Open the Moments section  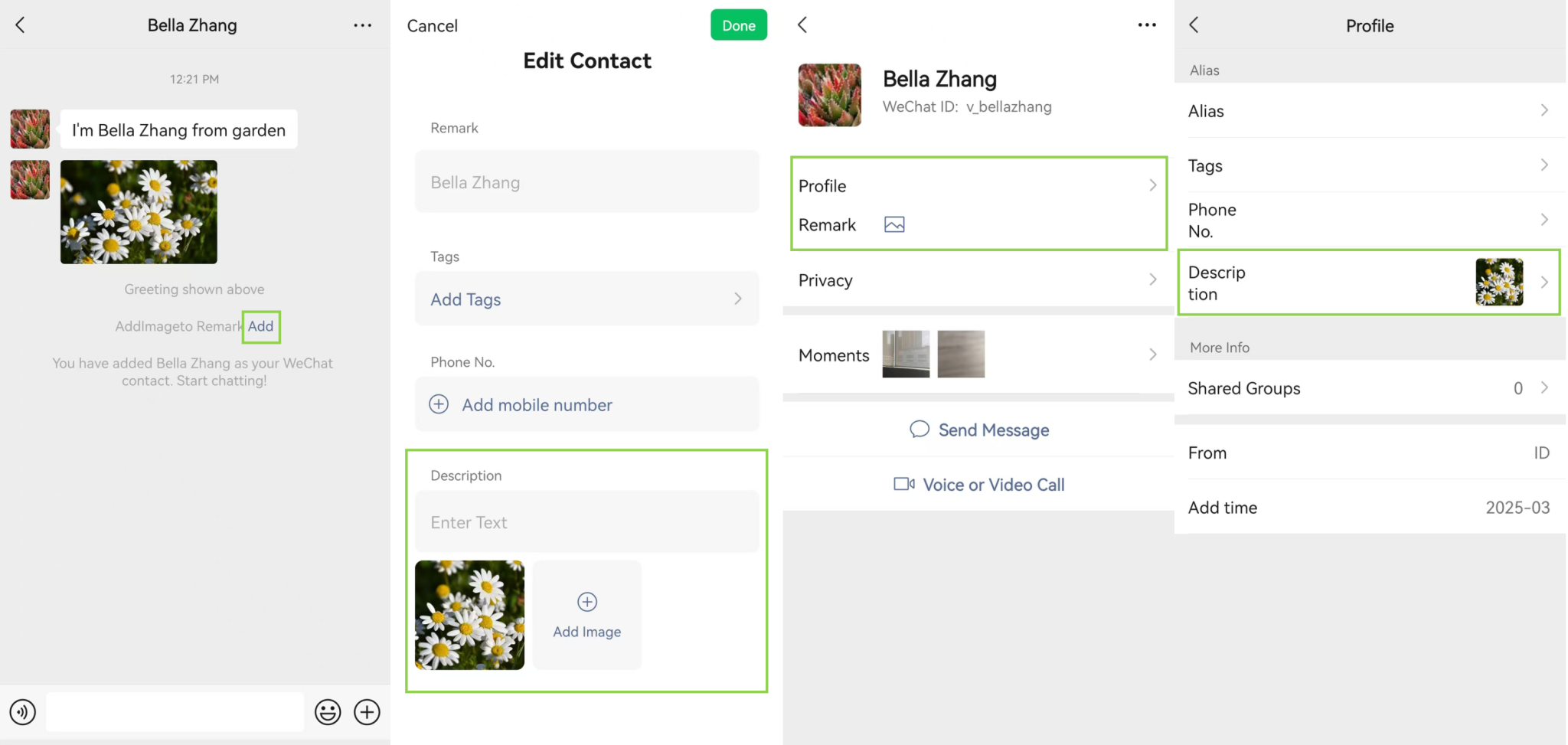1152,354
